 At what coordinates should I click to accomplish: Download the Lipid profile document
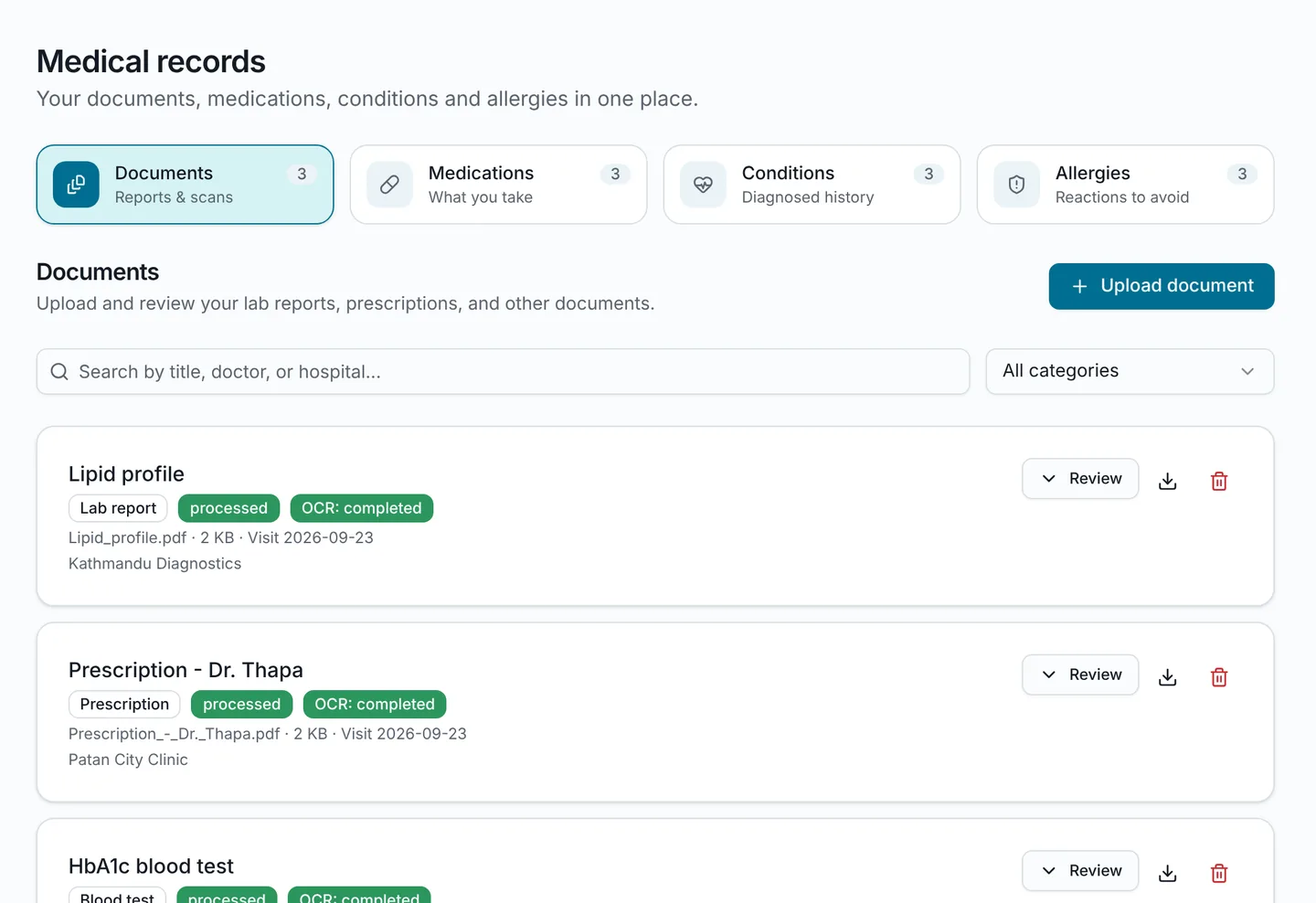tap(1167, 481)
